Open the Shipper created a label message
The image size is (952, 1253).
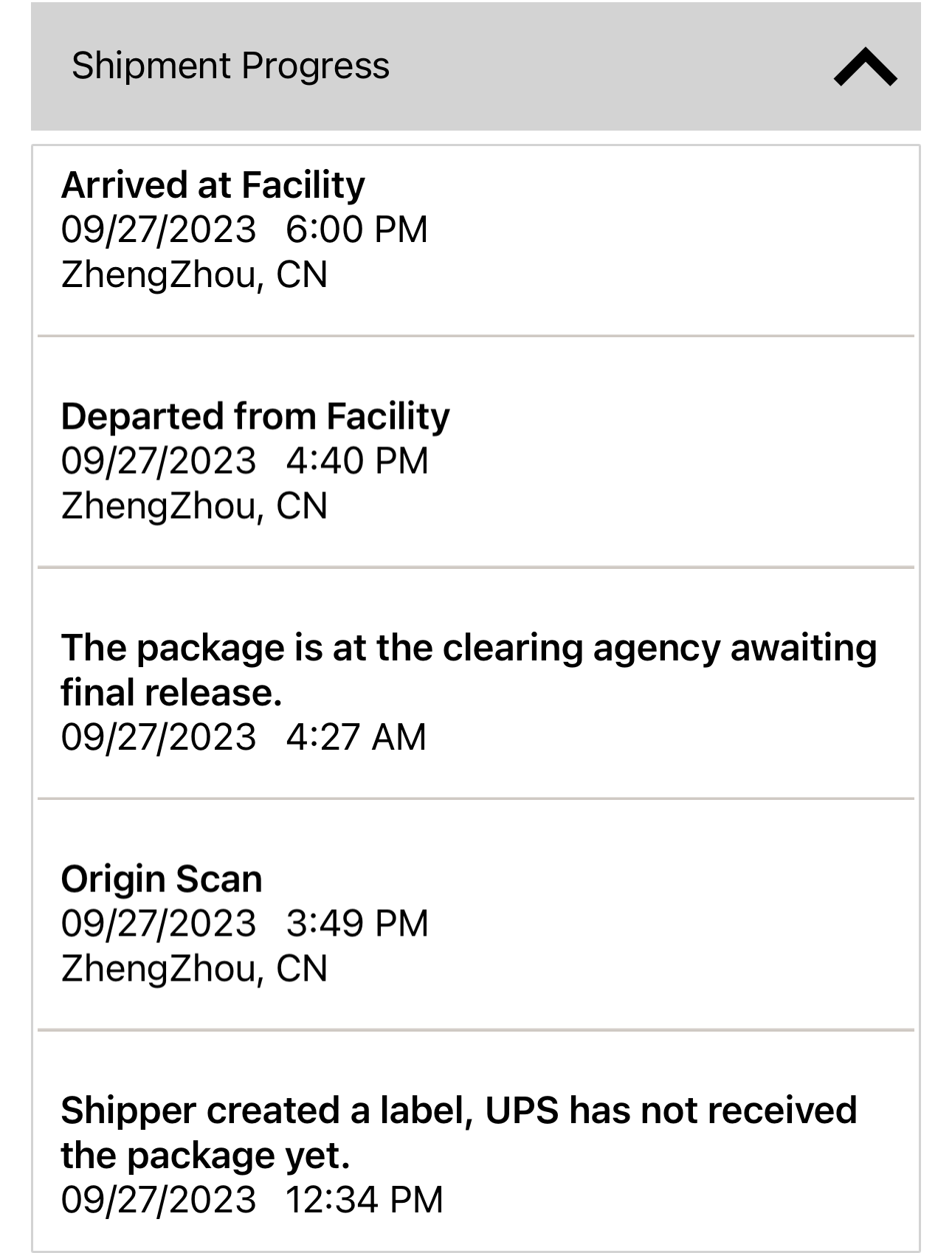click(x=458, y=1132)
